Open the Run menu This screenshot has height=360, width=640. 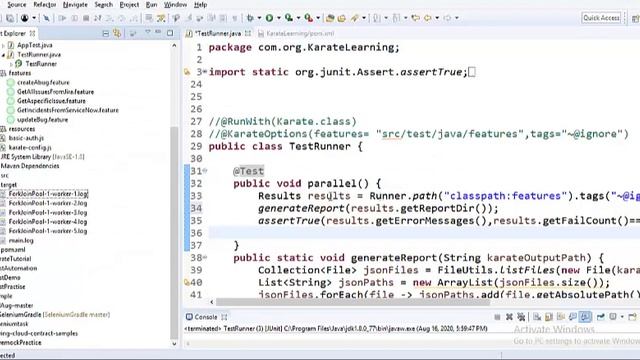(151, 5)
